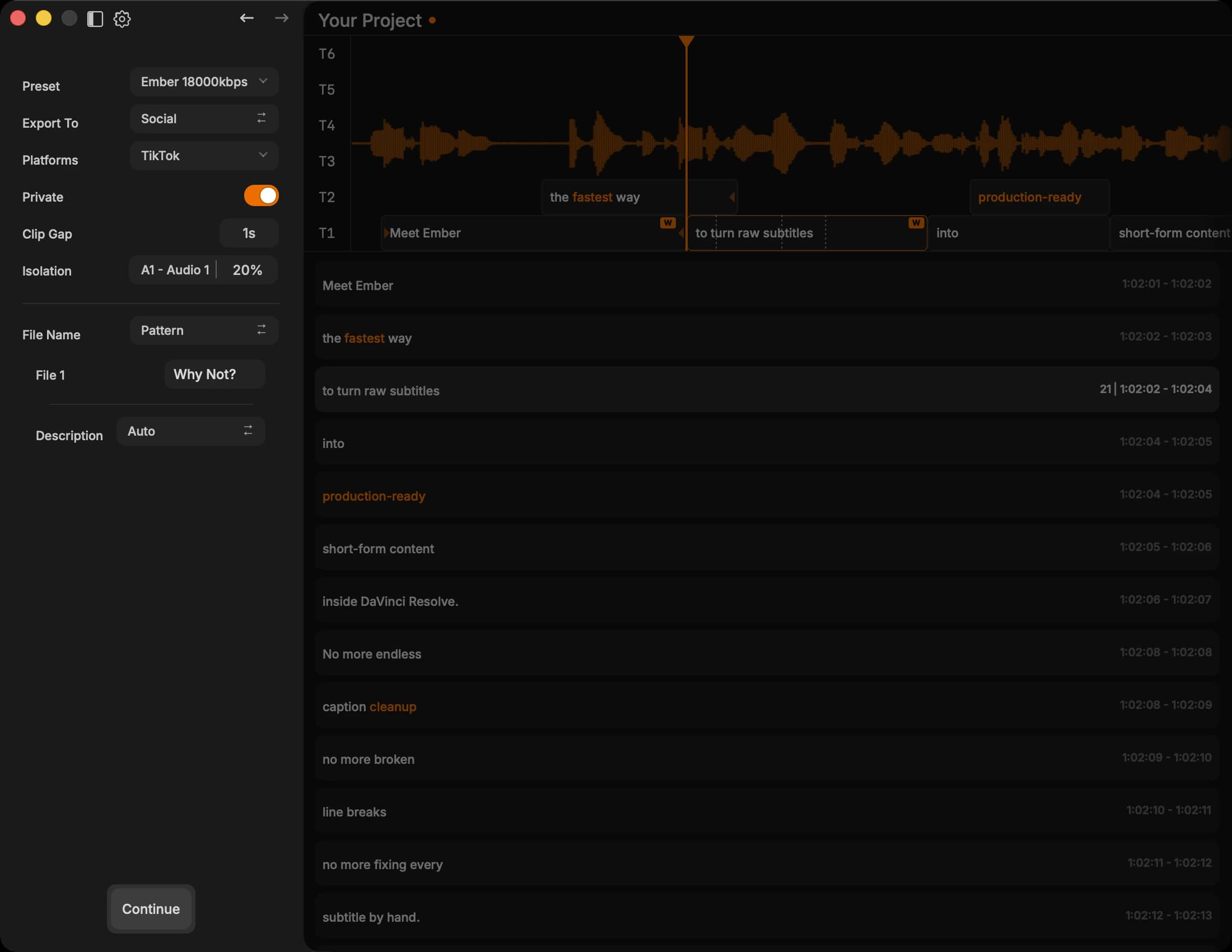
Task: Select 'to turn raw subtitles' timeline clip
Action: [x=806, y=232]
